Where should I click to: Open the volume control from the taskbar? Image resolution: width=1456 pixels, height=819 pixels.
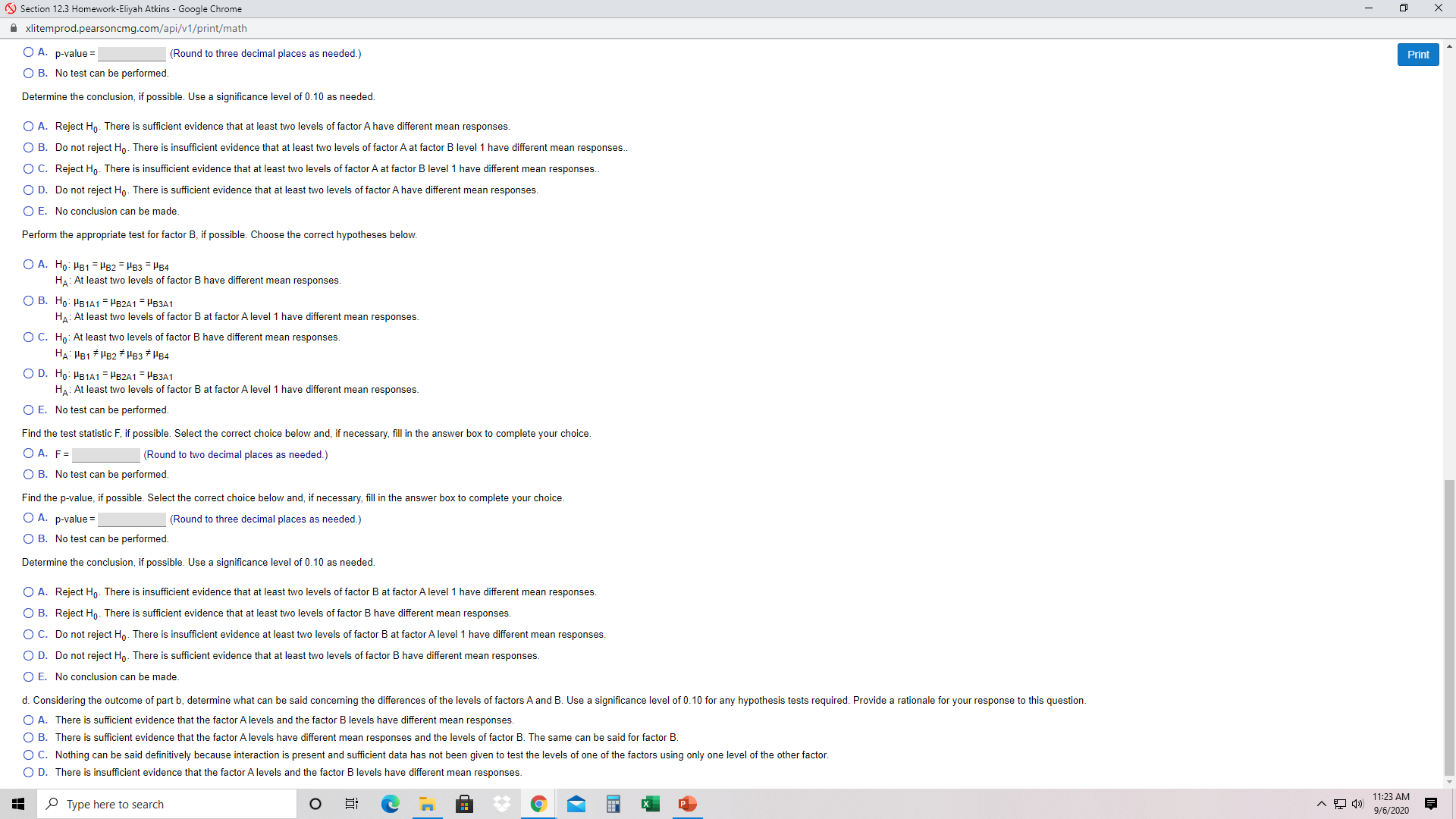point(1357,803)
